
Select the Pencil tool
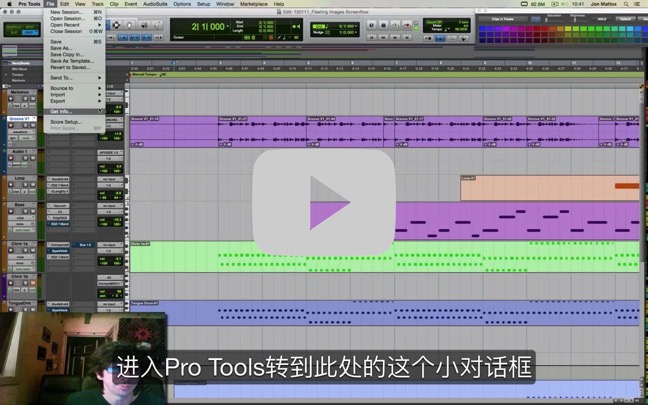157,25
